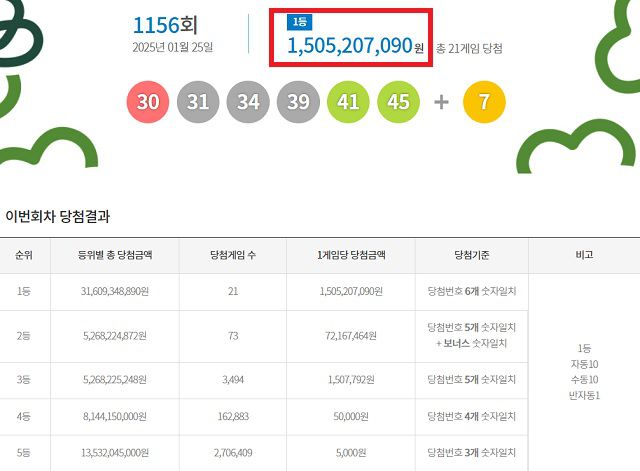Click the 3등 rank cell
This screenshot has height=471, width=640.
pos(24,380)
